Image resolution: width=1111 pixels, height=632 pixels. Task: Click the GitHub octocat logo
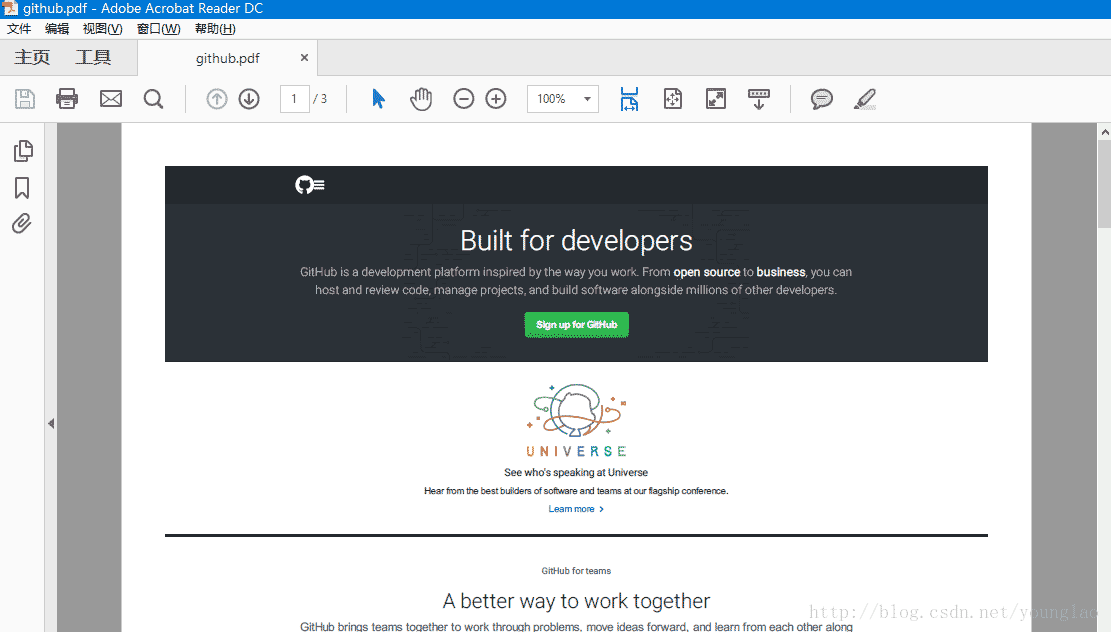(x=304, y=185)
